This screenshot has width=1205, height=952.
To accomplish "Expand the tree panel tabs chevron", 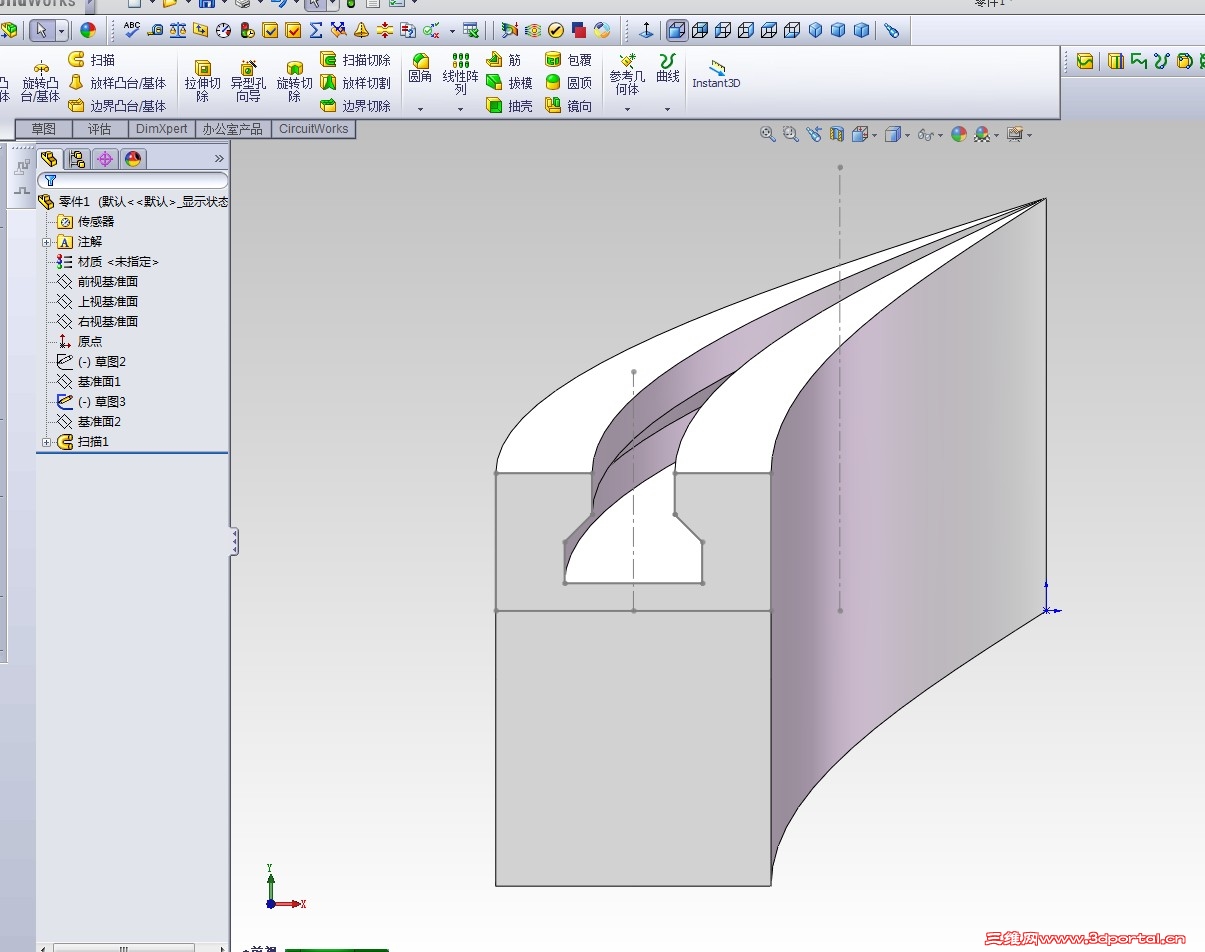I will coord(219,159).
